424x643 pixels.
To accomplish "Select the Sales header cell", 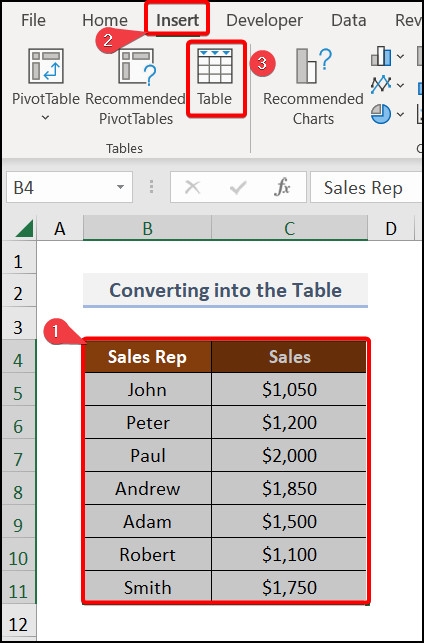I will pyautogui.click(x=290, y=356).
